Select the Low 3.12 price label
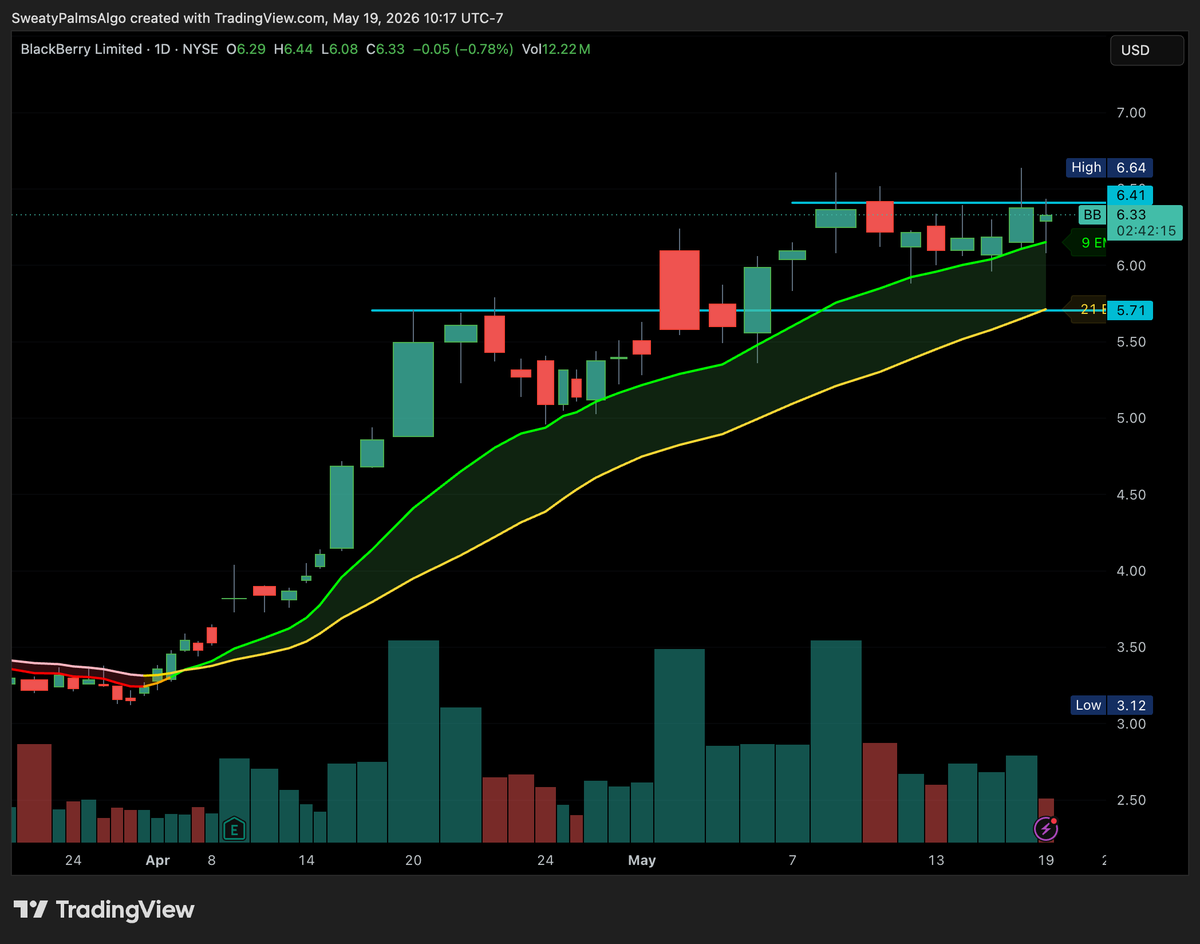Image resolution: width=1200 pixels, height=944 pixels. (1110, 705)
